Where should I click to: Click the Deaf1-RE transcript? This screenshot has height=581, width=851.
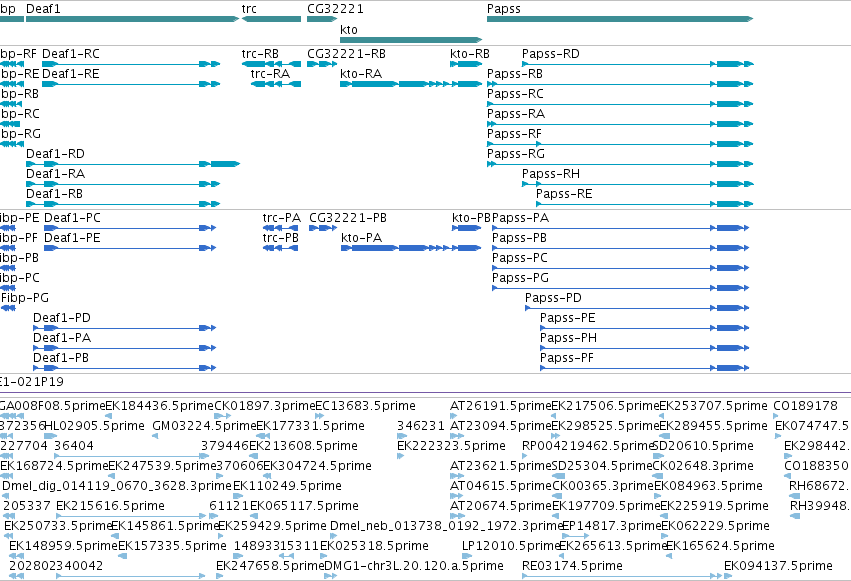[x=131, y=84]
